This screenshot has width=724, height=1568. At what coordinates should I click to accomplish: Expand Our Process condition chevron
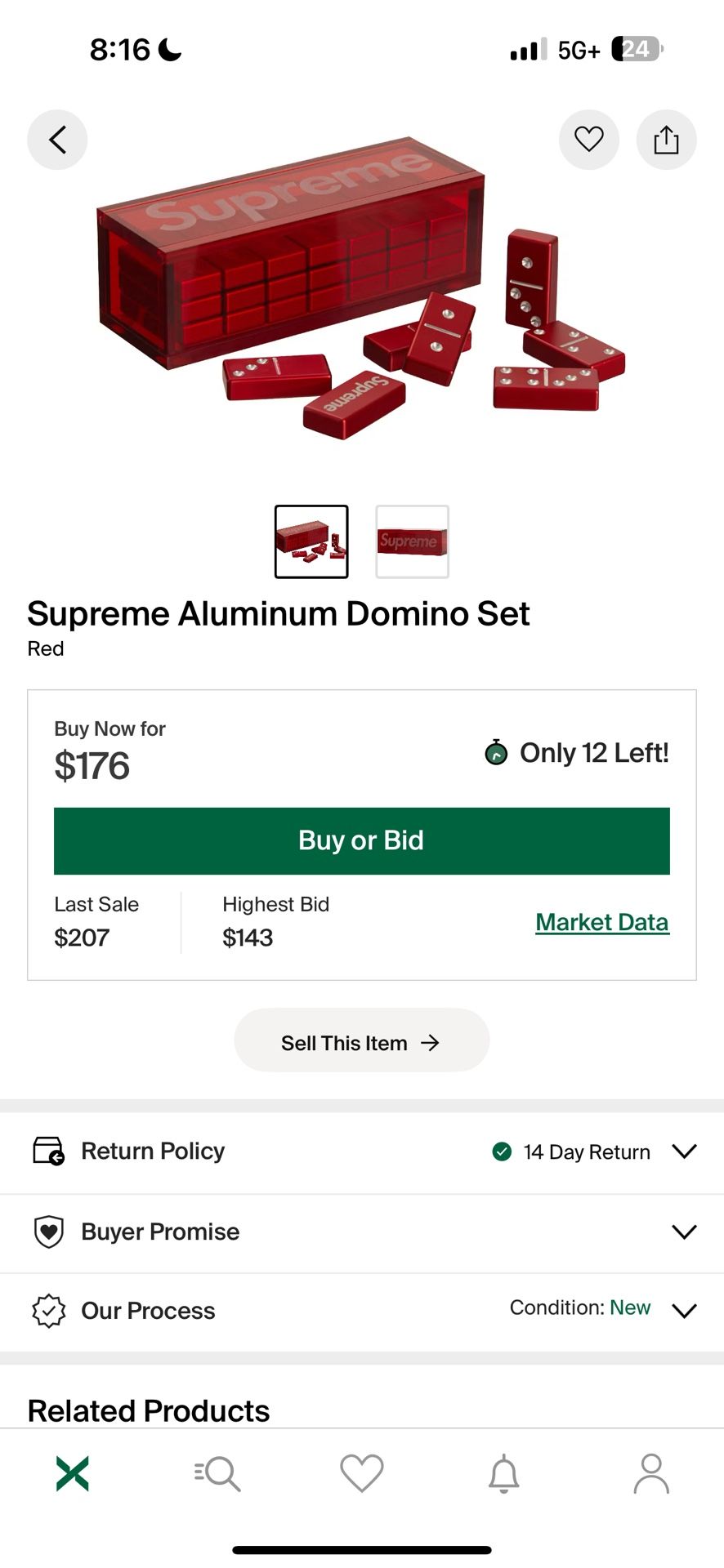click(684, 1311)
